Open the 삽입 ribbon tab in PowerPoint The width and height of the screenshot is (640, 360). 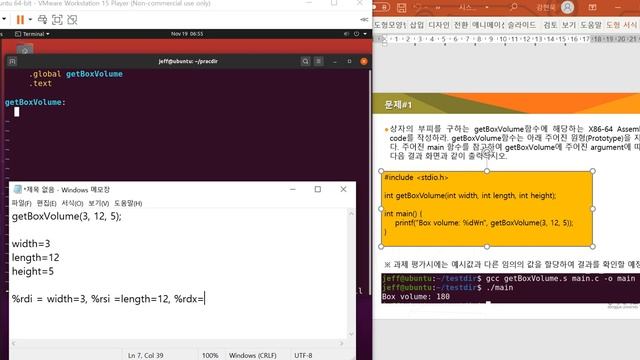click(417, 25)
